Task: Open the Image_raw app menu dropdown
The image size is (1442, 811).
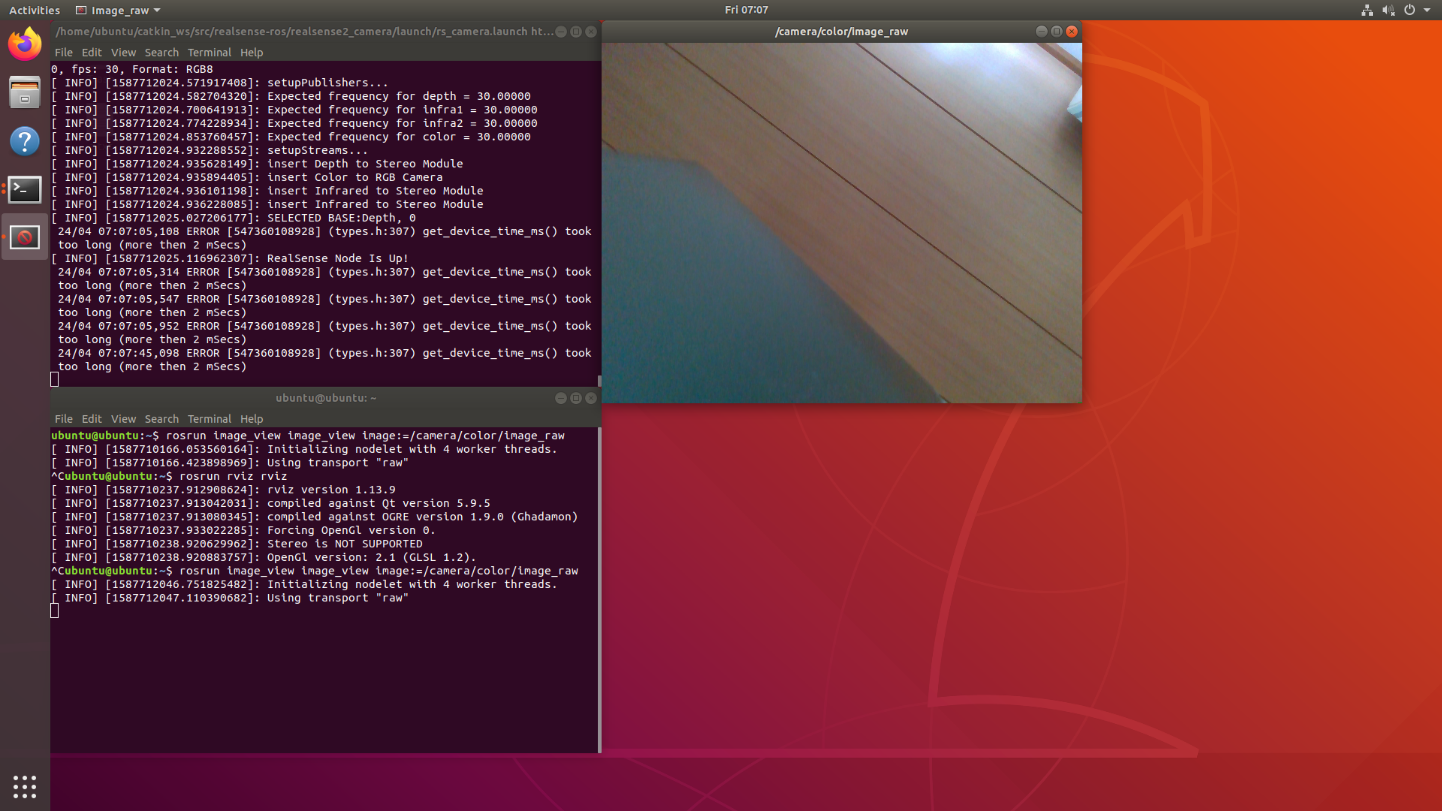Action: [118, 10]
